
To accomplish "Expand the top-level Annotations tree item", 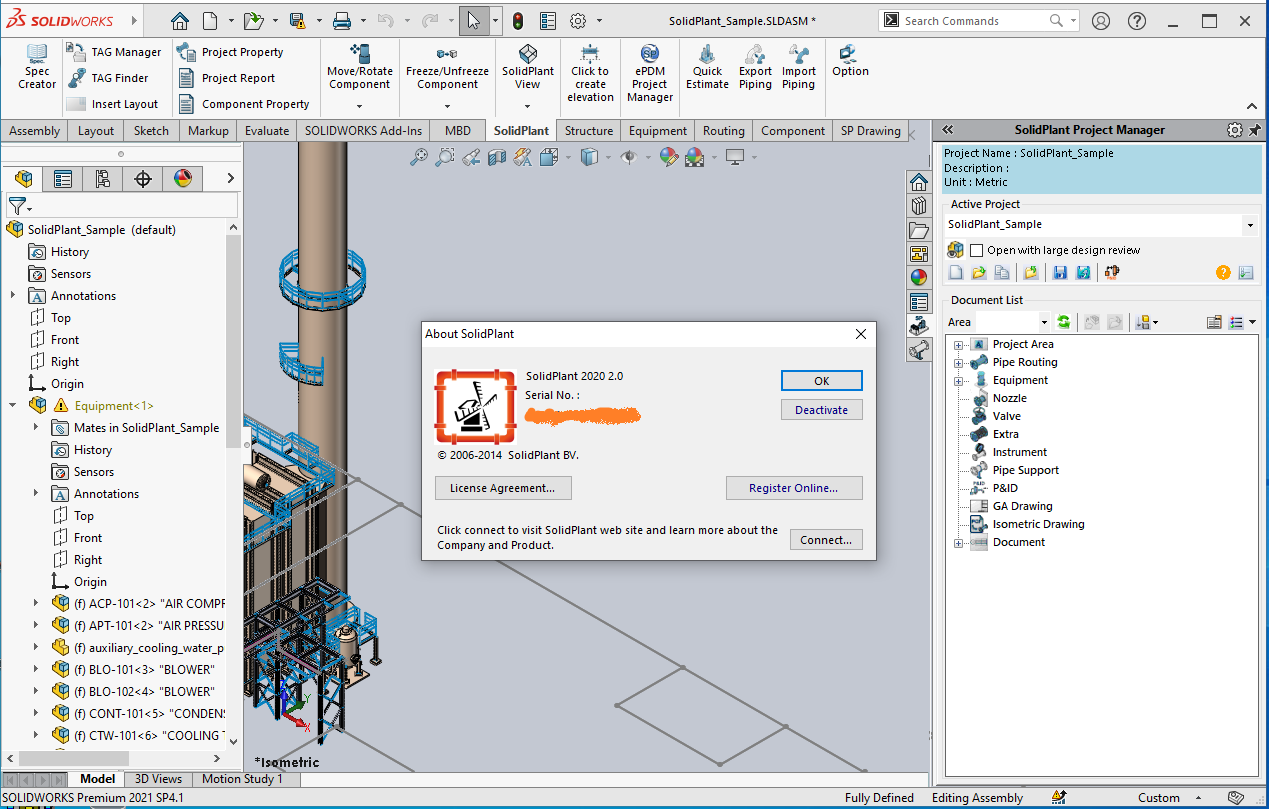I will coord(13,295).
